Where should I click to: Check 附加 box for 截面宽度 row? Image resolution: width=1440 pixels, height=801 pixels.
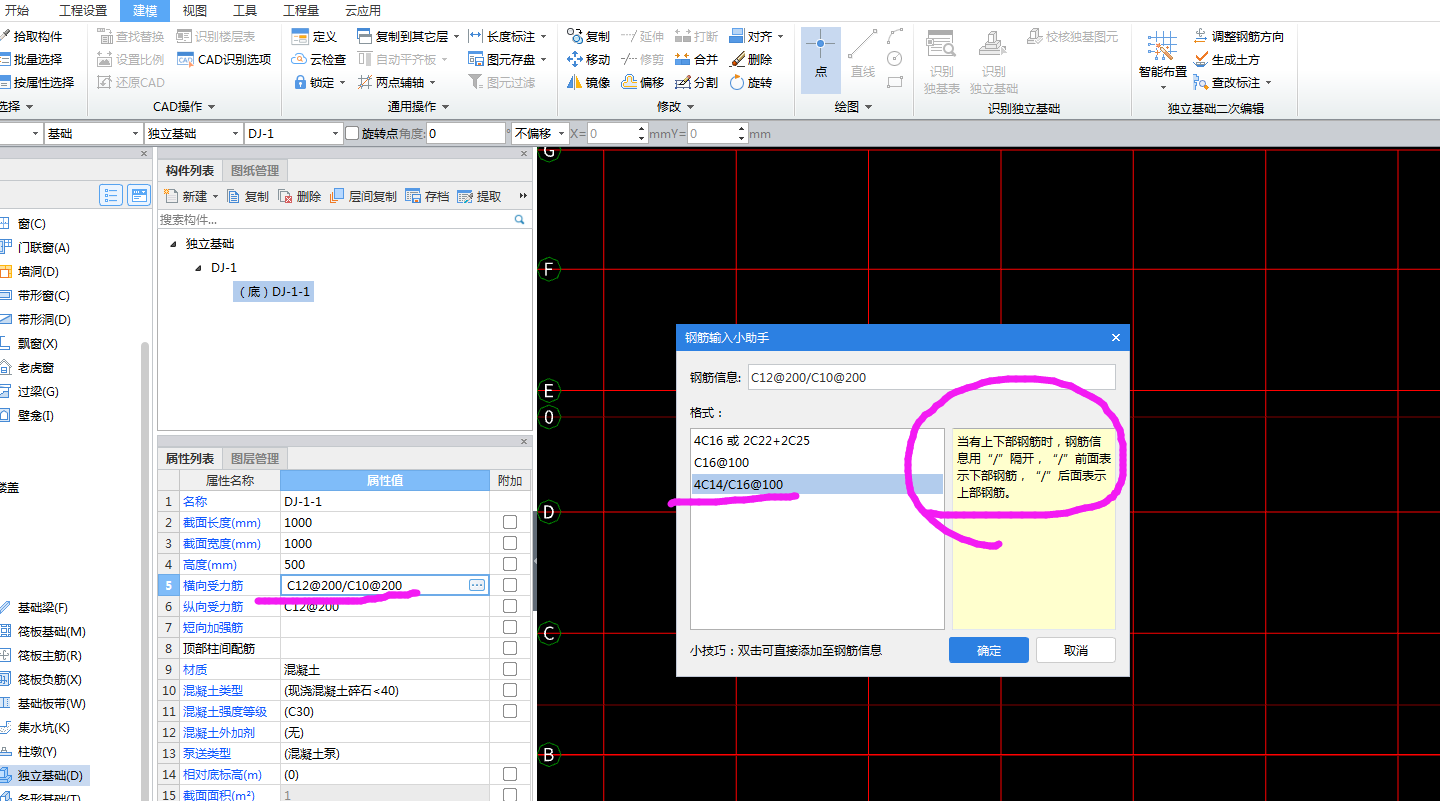coord(510,543)
